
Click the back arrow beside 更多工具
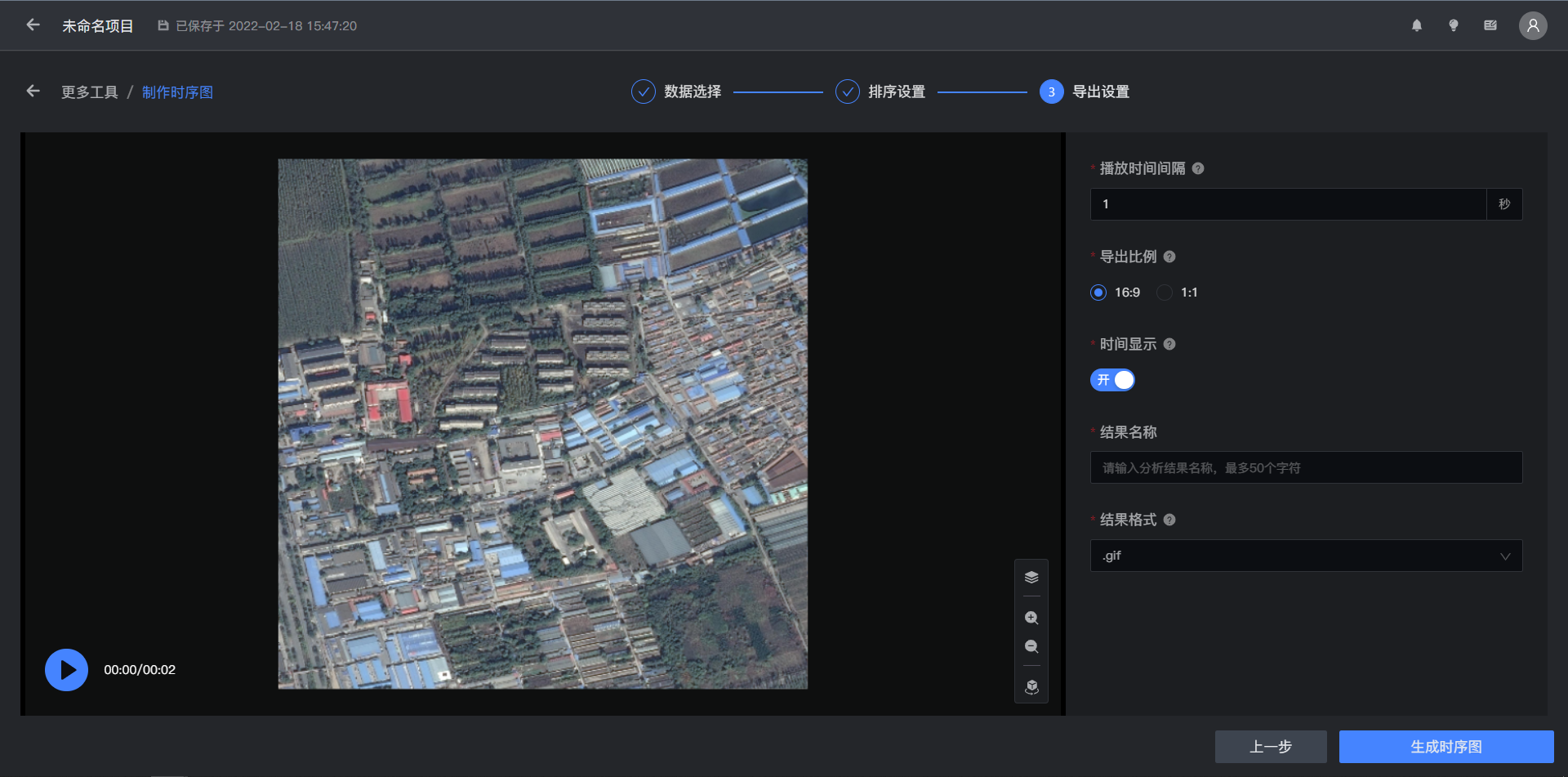coord(33,92)
